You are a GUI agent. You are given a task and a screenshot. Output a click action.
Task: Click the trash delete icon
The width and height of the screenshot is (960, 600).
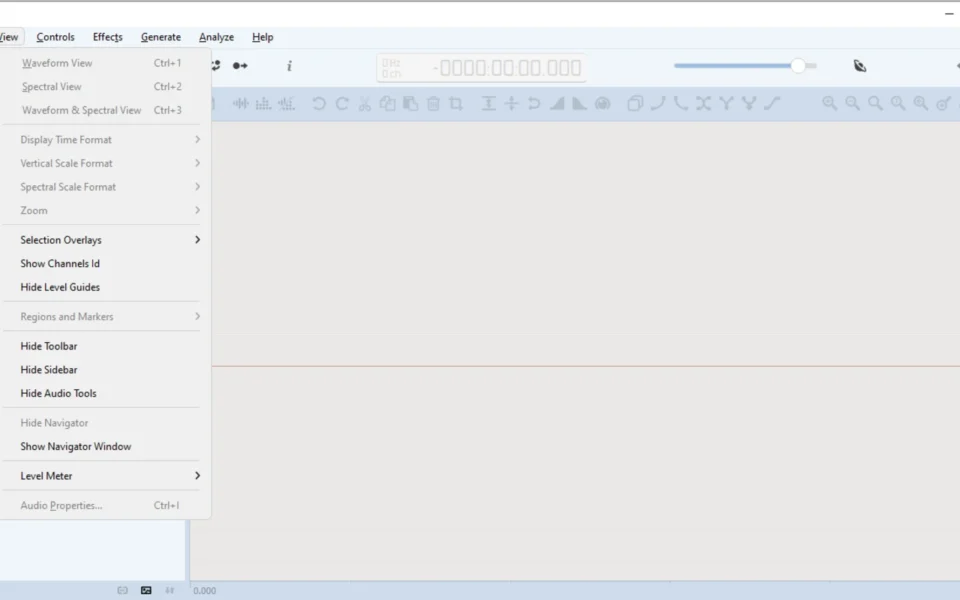point(433,103)
